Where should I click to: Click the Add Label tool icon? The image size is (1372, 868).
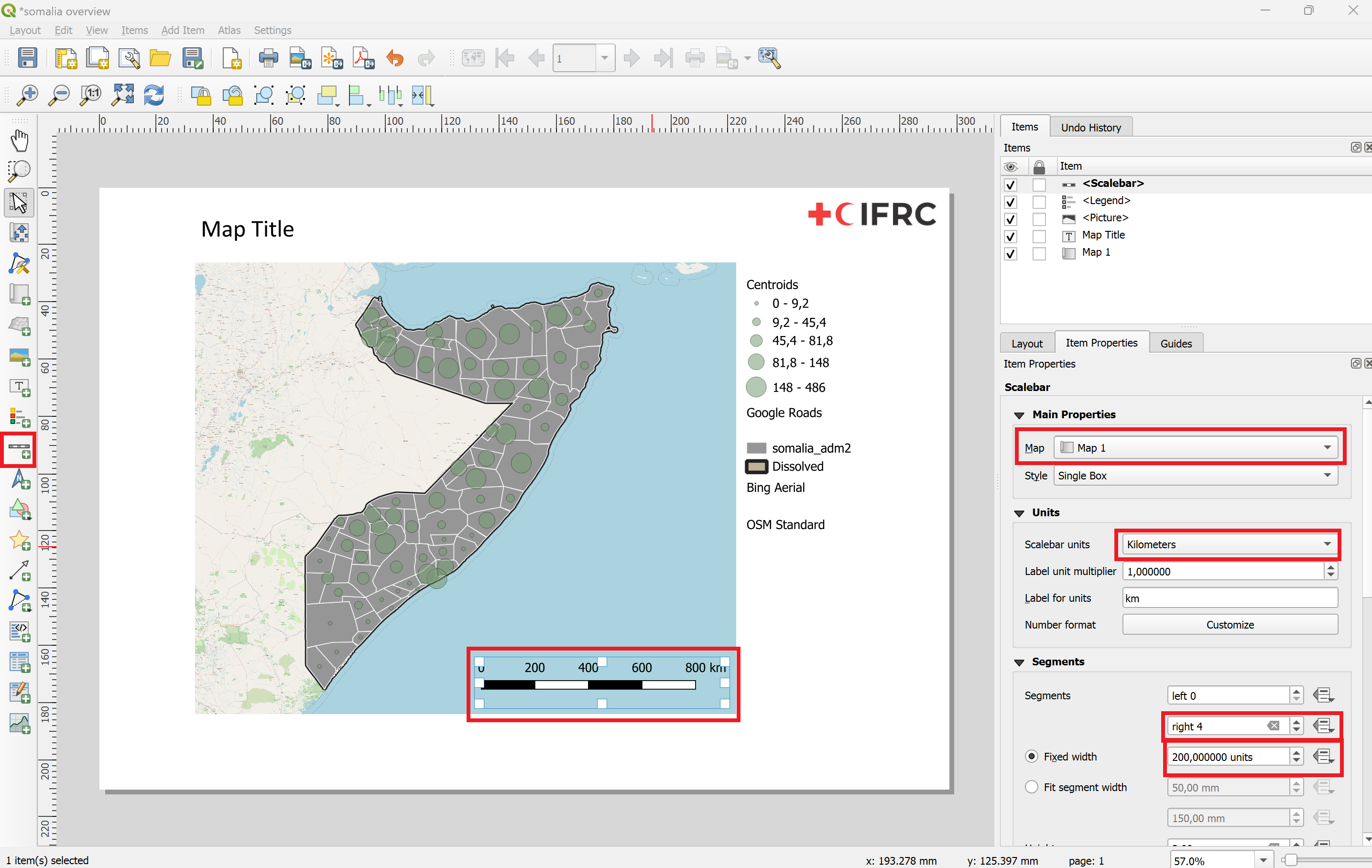20,388
